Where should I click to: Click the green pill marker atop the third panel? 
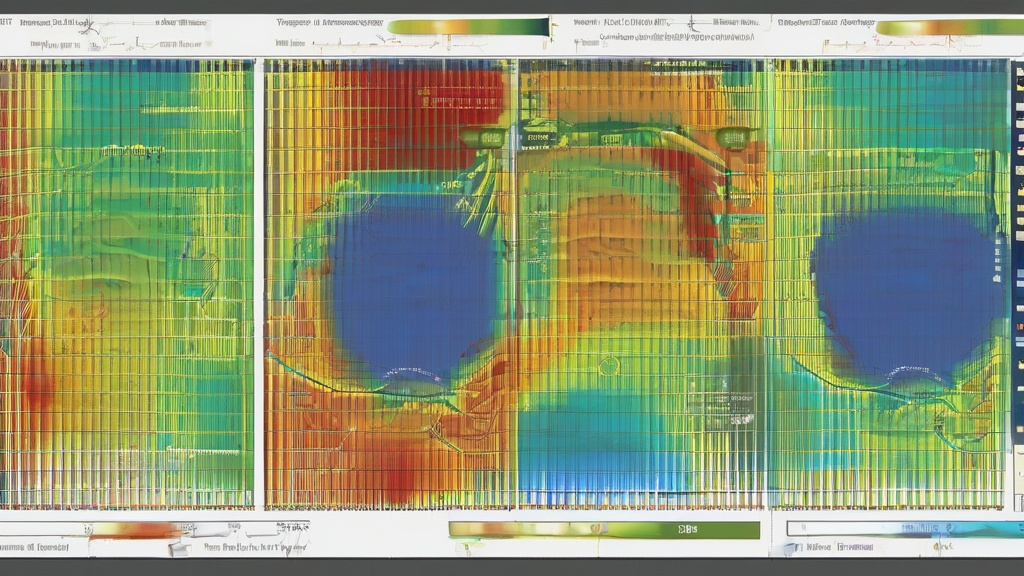click(734, 137)
